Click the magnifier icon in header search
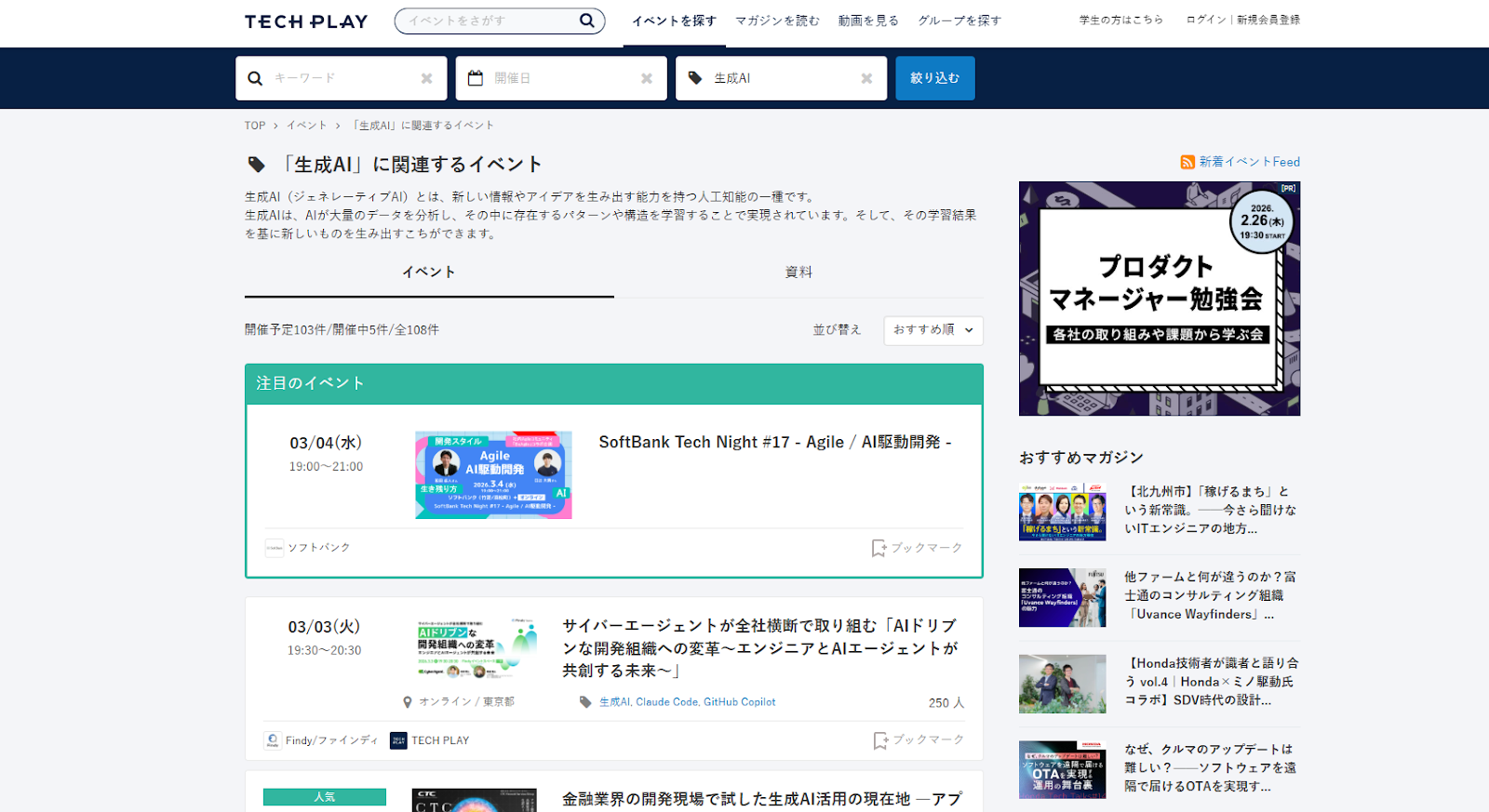1489x812 pixels. [x=586, y=20]
